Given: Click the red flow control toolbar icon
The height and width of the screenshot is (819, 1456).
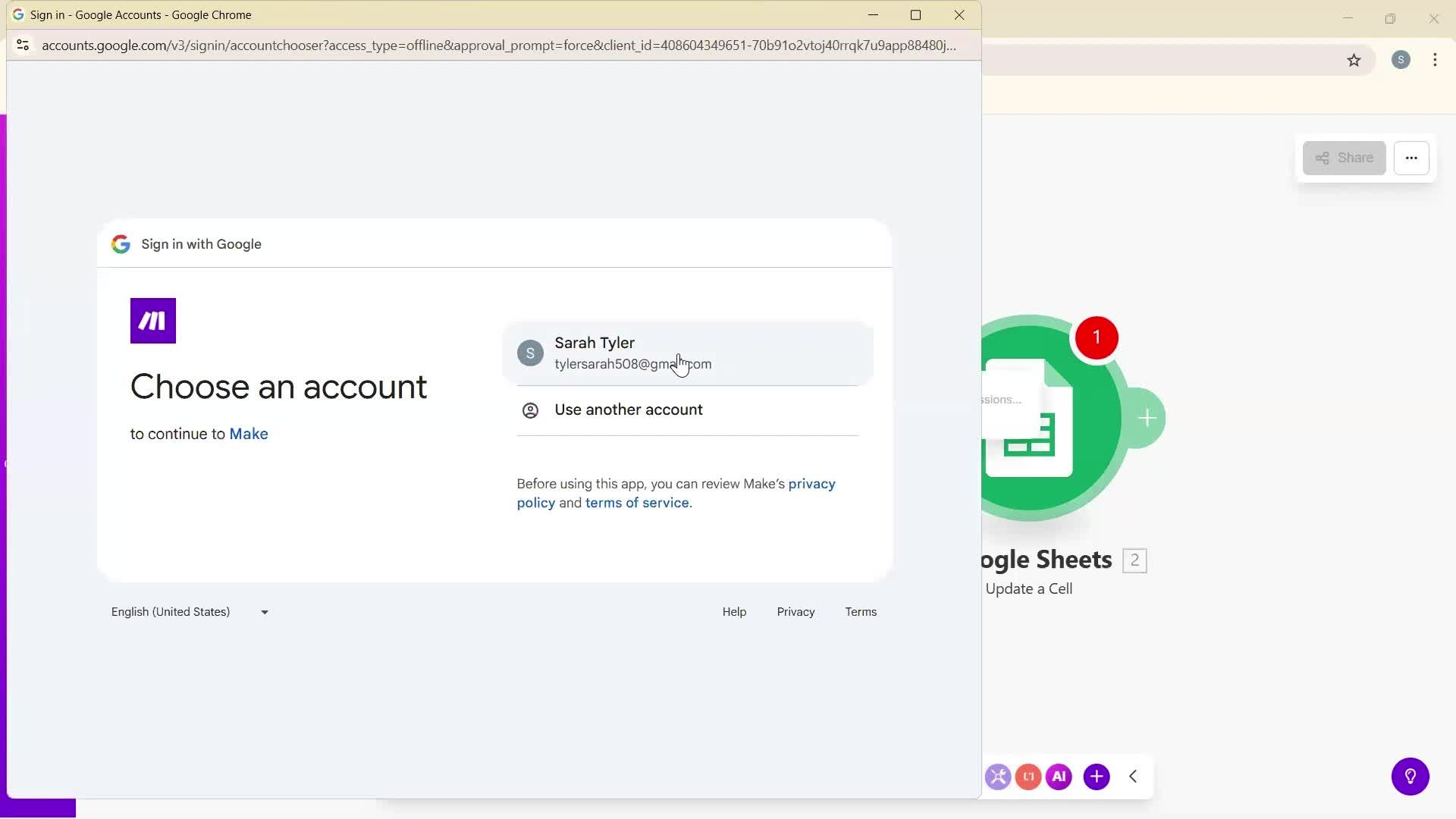Looking at the screenshot, I should 1028,776.
